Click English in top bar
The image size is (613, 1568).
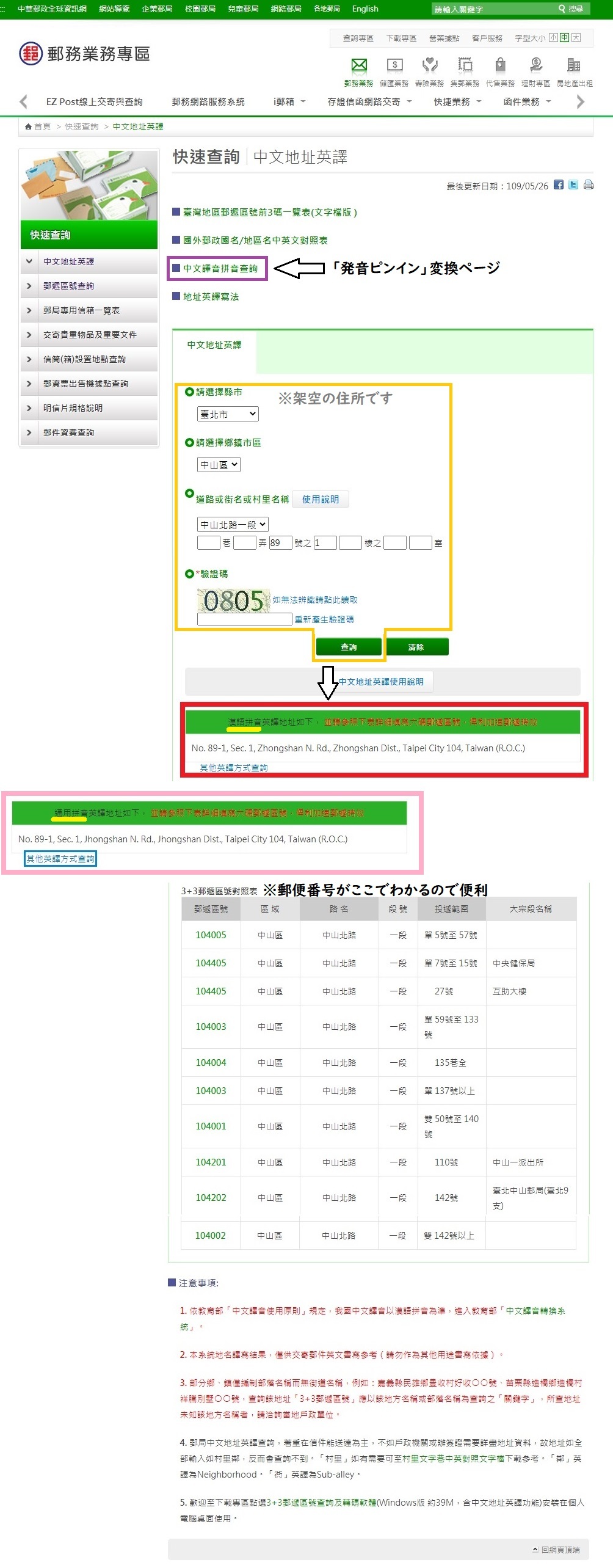tap(365, 9)
